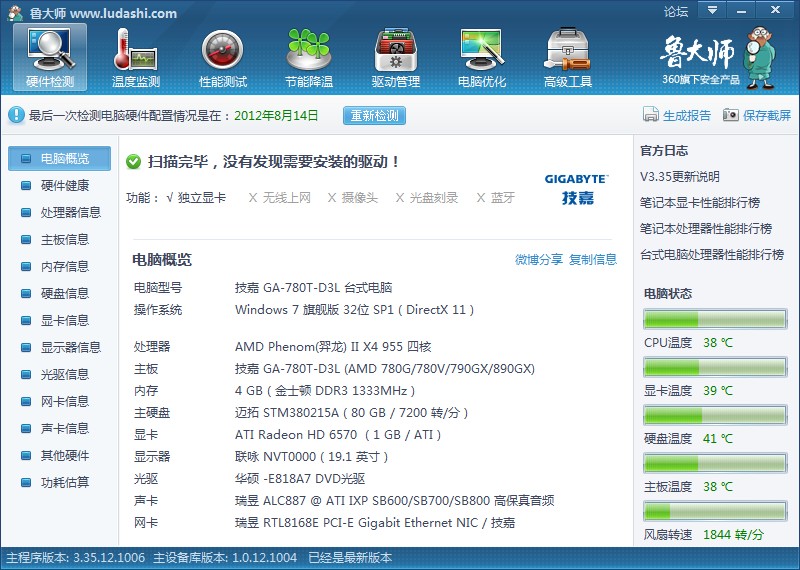The image size is (800, 570).
Task: Click the 主程序版本 status bar text
Action: tap(76, 558)
